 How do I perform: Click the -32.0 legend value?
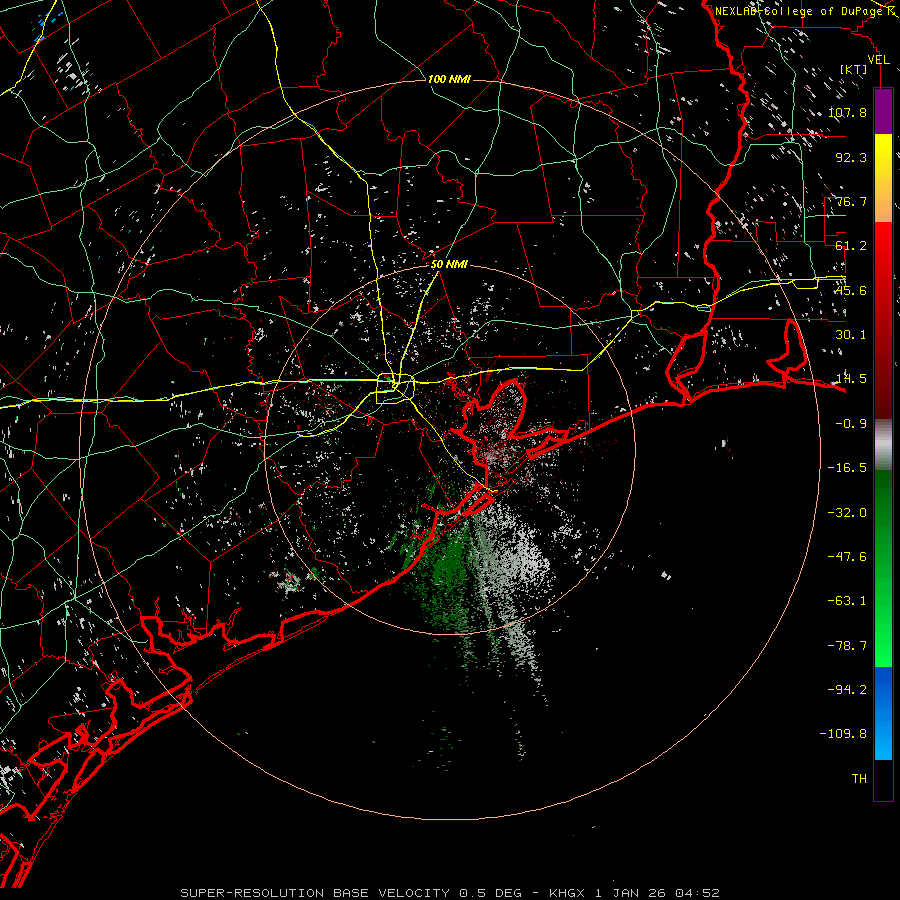(847, 513)
